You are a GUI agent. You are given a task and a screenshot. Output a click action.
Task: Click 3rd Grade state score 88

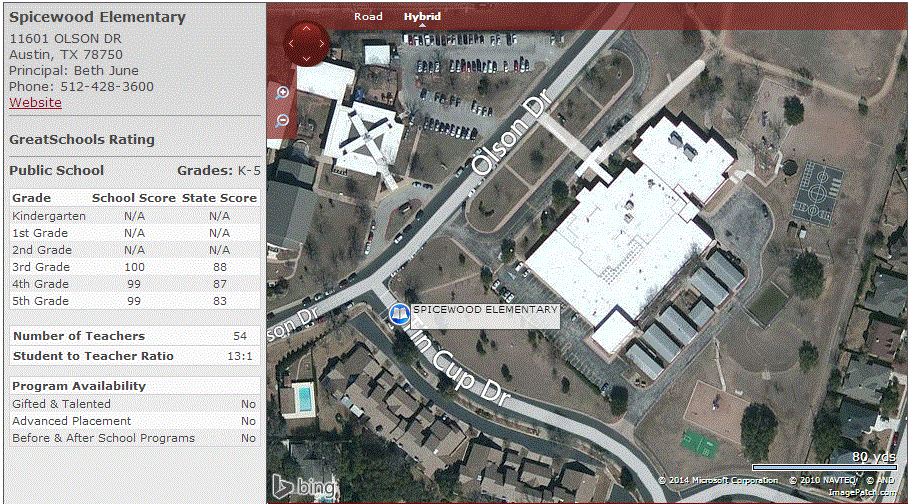219,267
